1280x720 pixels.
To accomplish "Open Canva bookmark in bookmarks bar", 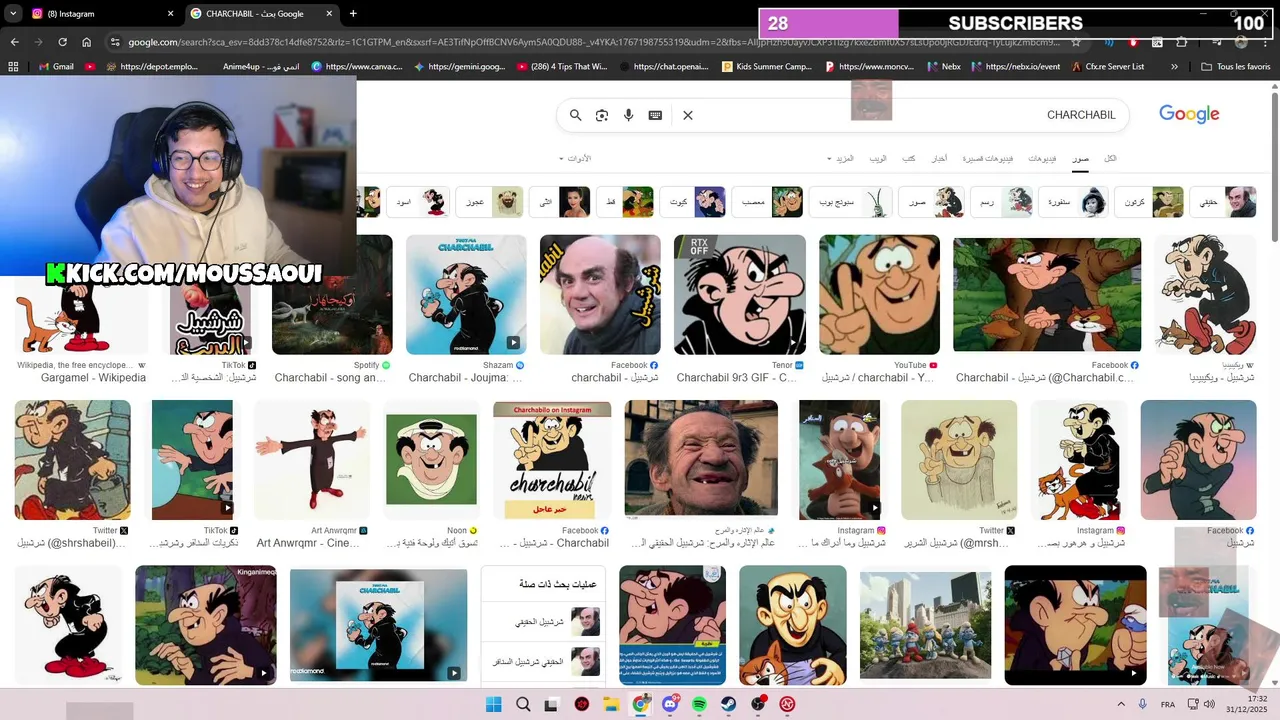I will 356,67.
